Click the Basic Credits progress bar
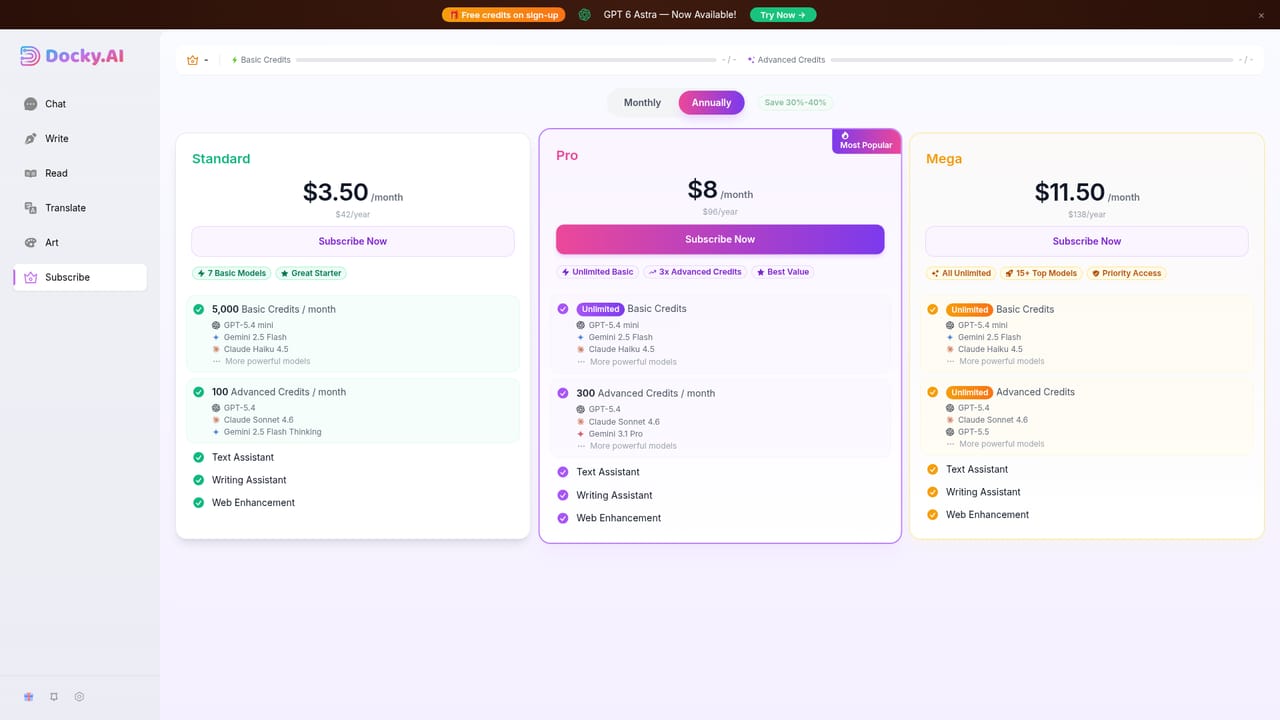 tap(506, 60)
